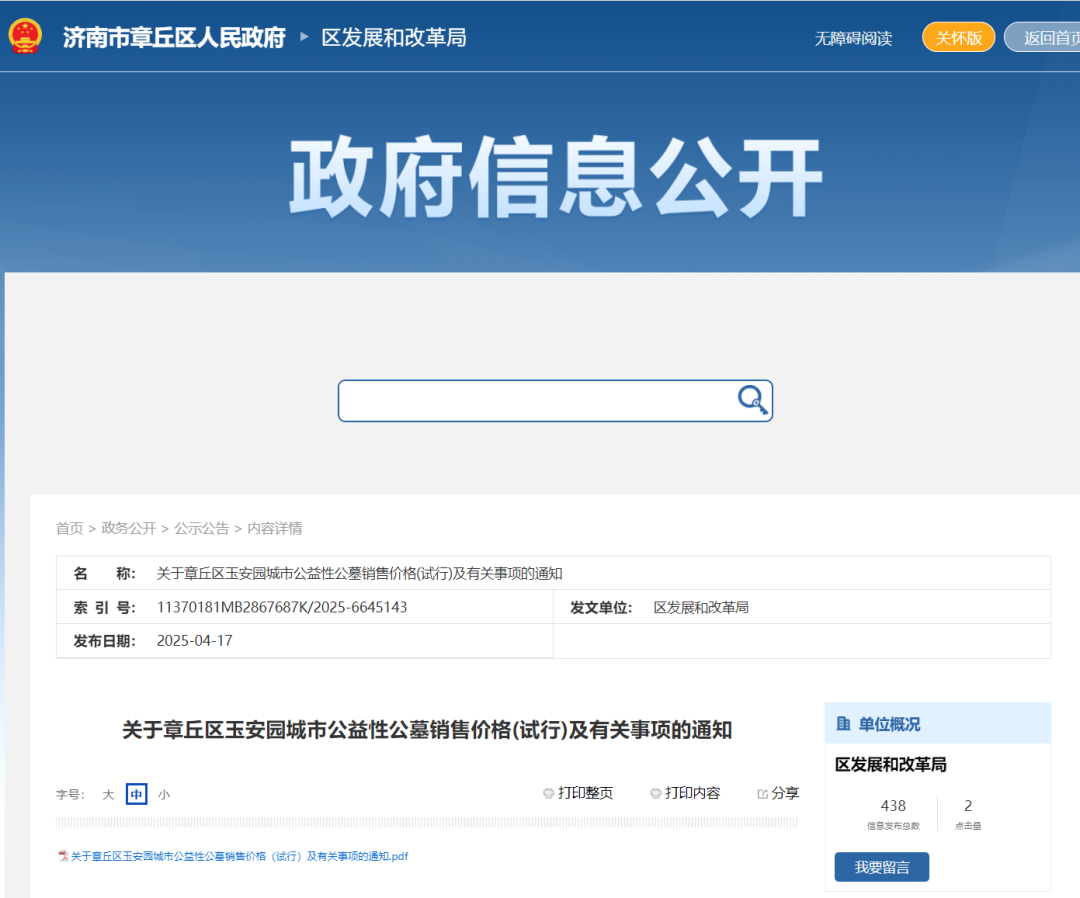Screen dimensions: 1080x898
Task: Download the 通知.pdf attachment
Action: tap(240, 856)
